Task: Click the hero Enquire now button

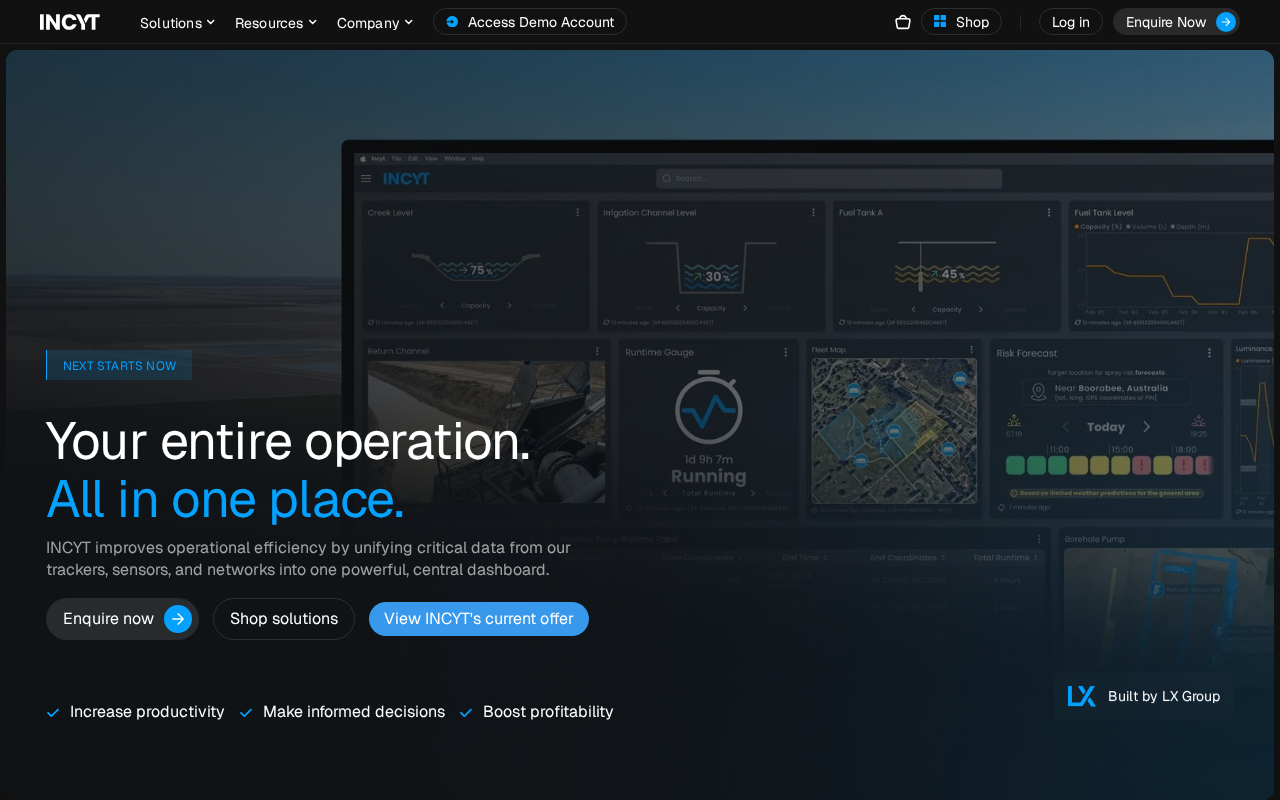Action: [122, 619]
